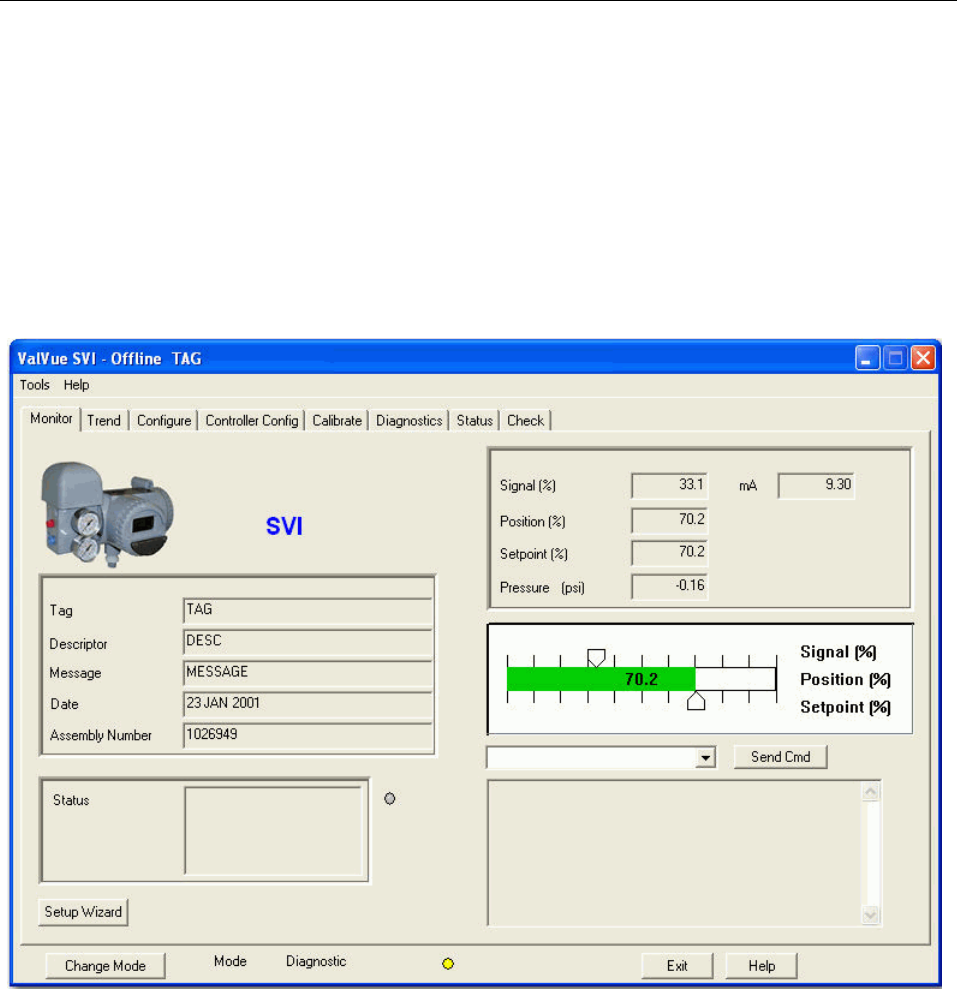This screenshot has height=989, width=957.
Task: Click the Date field 23 JAN 2001
Action: click(x=308, y=704)
